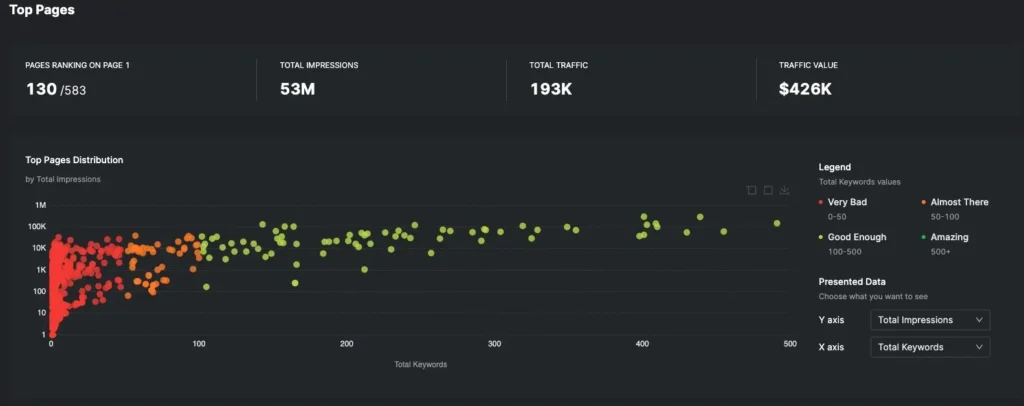This screenshot has width=1024, height=406.
Task: Open the X axis Total Keywords dropdown
Action: (x=931, y=347)
